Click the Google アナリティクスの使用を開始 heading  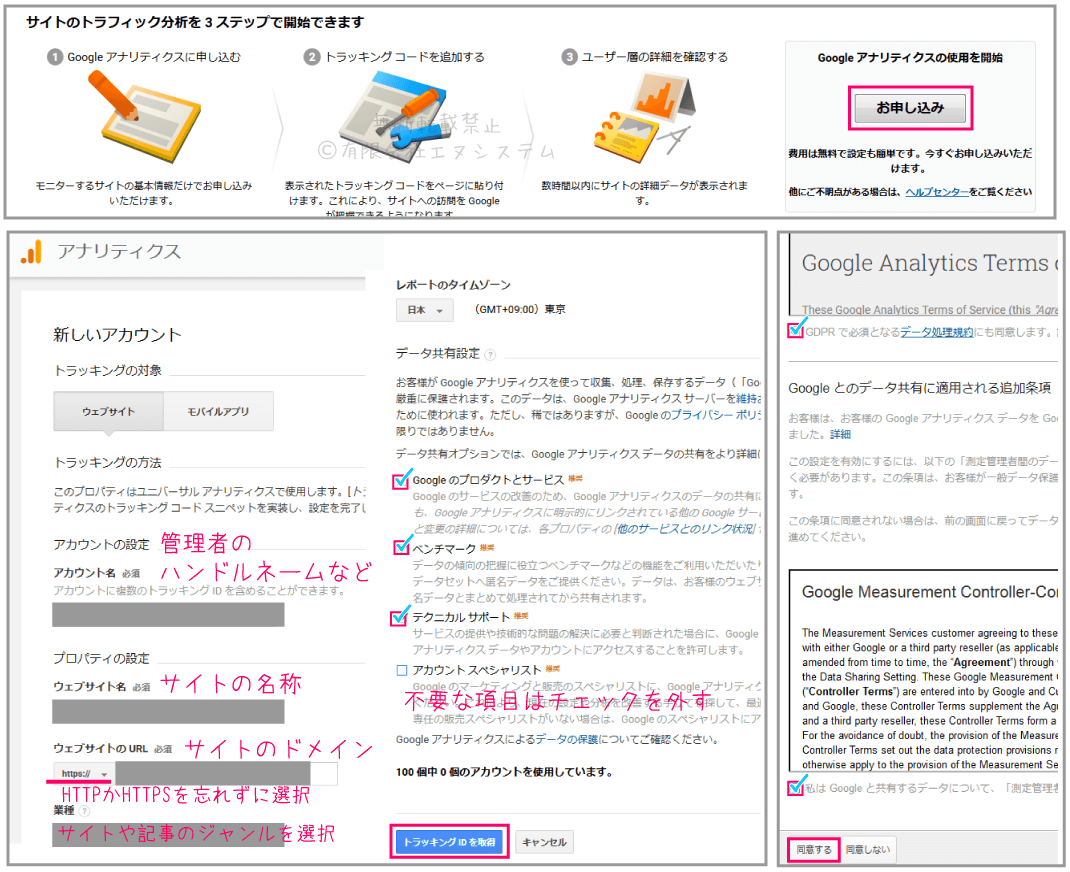(910, 58)
